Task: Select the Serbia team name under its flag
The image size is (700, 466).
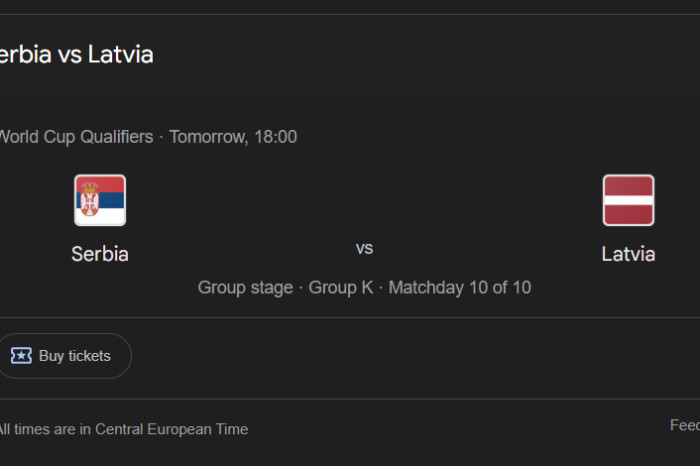Action: pyautogui.click(x=100, y=254)
